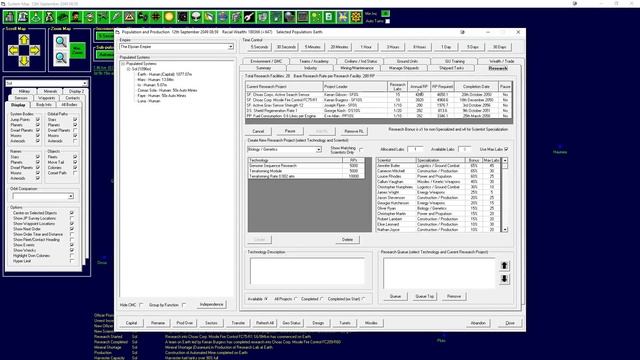The height and width of the screenshot is (360, 640).
Task: Toggle Comet Path objects checkbox
Action: 75,173
